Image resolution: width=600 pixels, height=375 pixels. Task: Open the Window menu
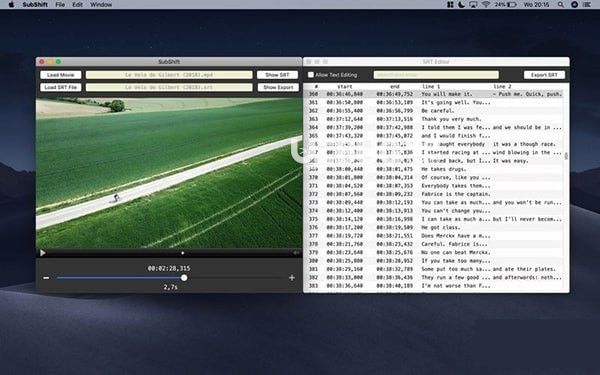coord(101,5)
